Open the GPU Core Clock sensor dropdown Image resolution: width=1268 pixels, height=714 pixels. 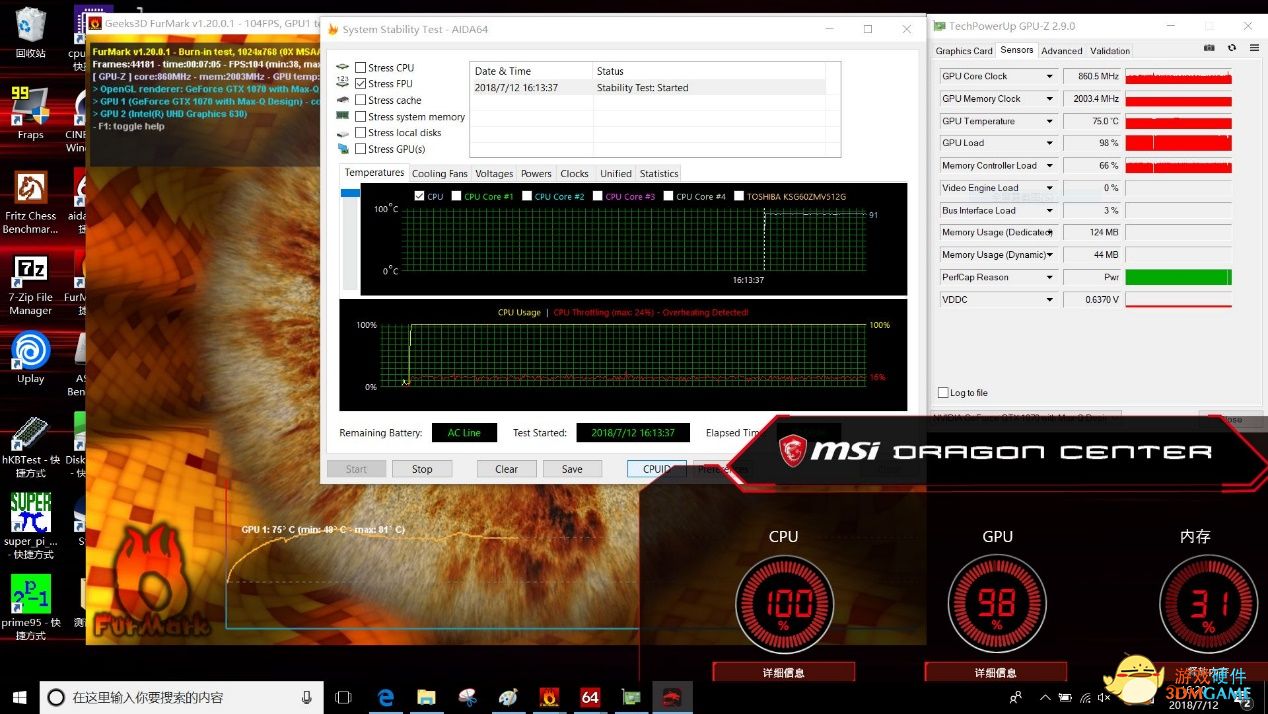pos(1049,76)
